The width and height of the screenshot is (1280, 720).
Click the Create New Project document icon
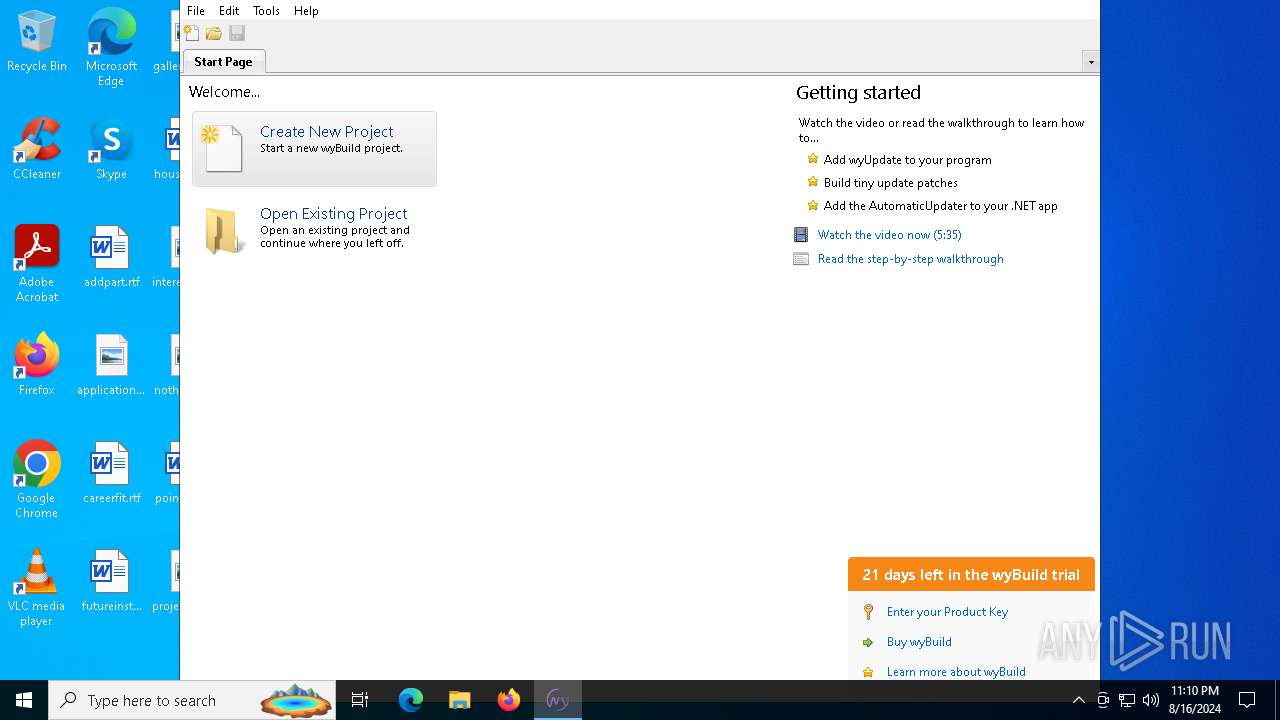click(x=222, y=148)
